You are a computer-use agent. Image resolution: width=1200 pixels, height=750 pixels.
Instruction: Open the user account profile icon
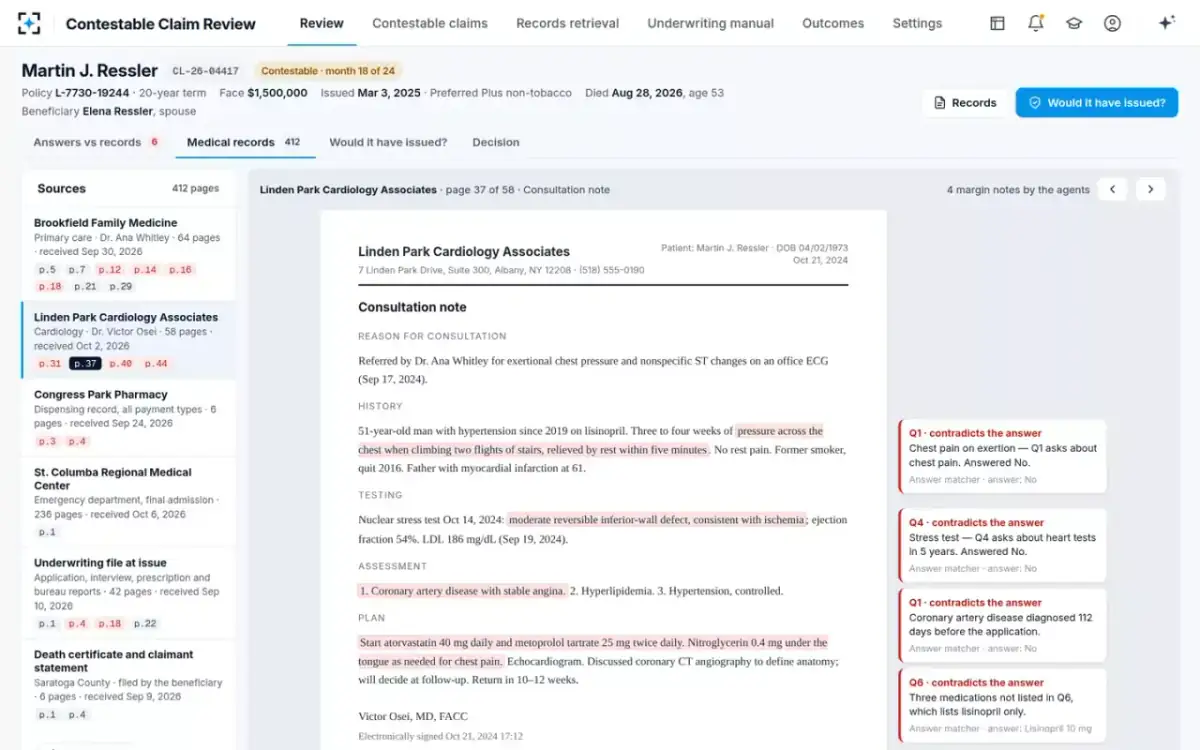(1112, 23)
